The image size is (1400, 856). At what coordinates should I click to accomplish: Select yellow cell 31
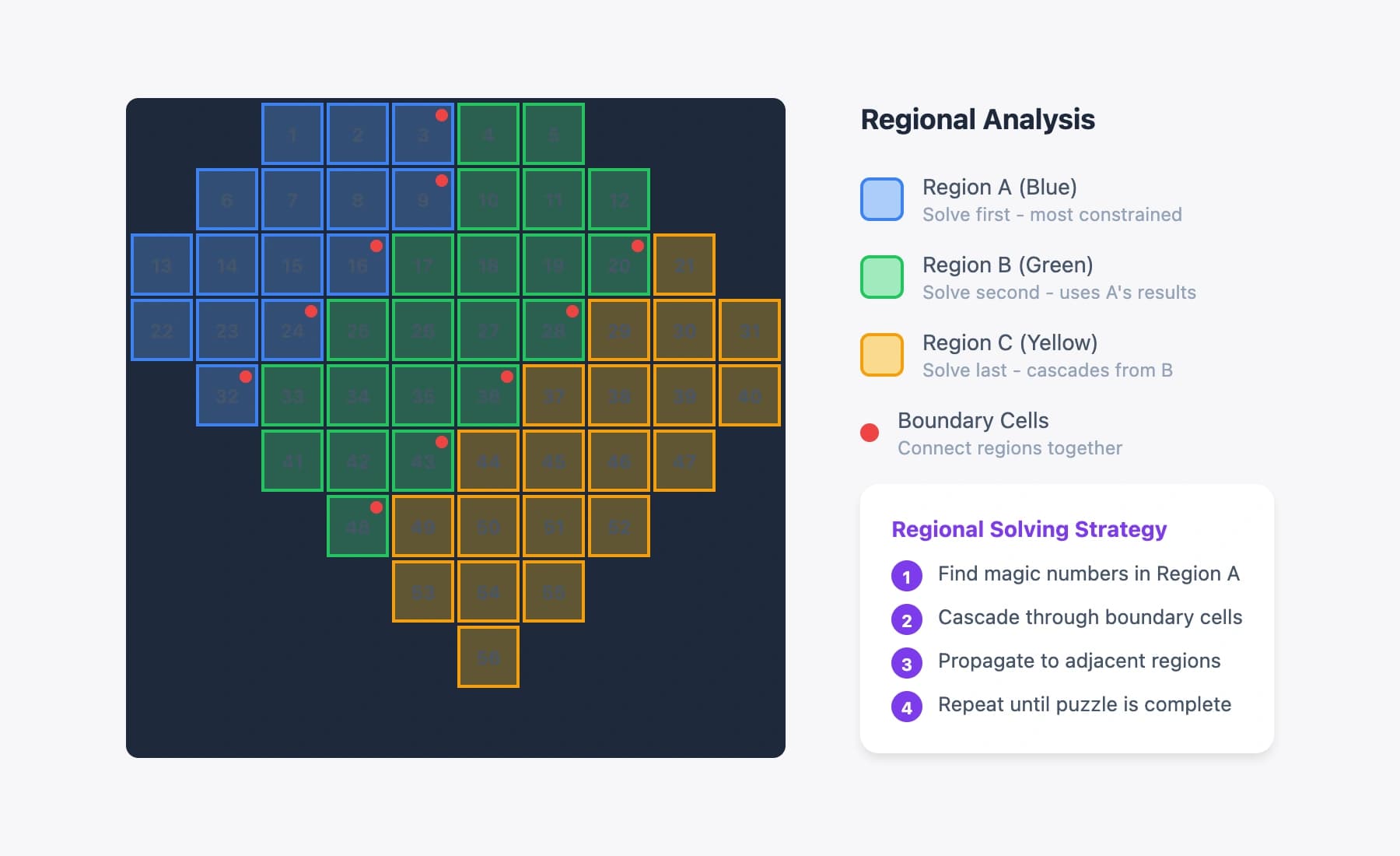point(750,330)
